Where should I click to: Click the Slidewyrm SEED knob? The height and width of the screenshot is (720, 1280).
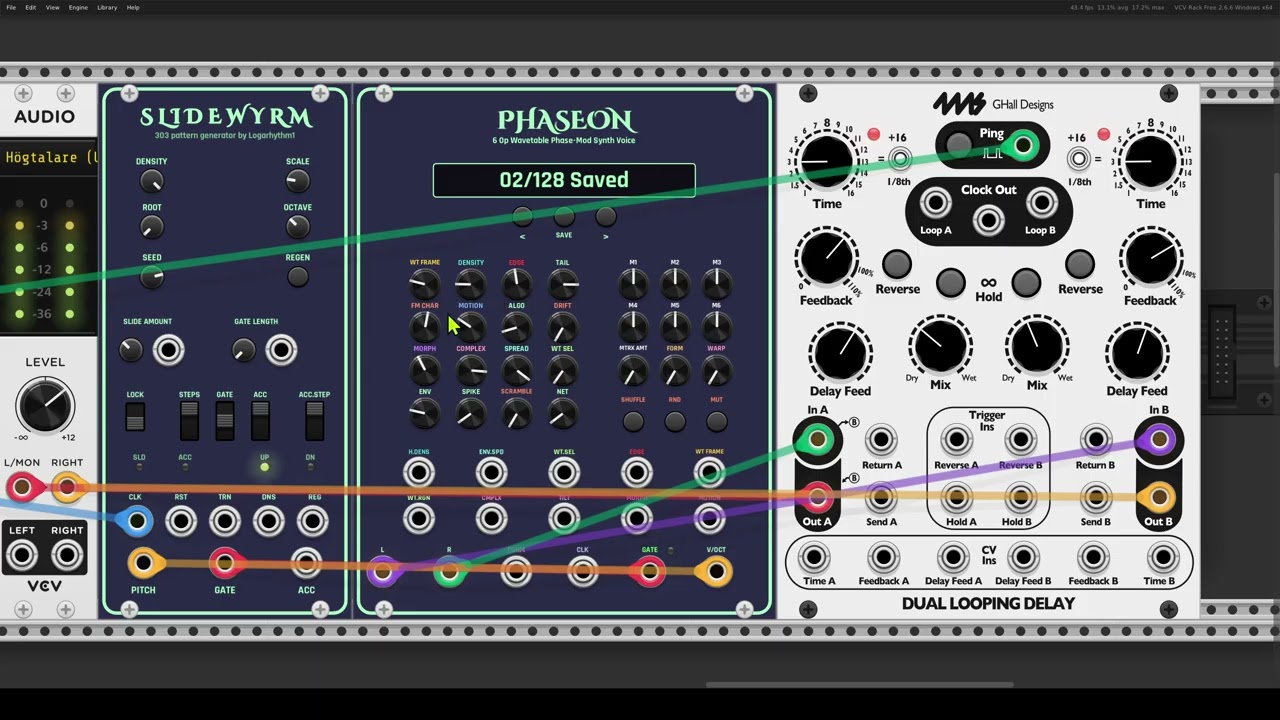(x=151, y=277)
